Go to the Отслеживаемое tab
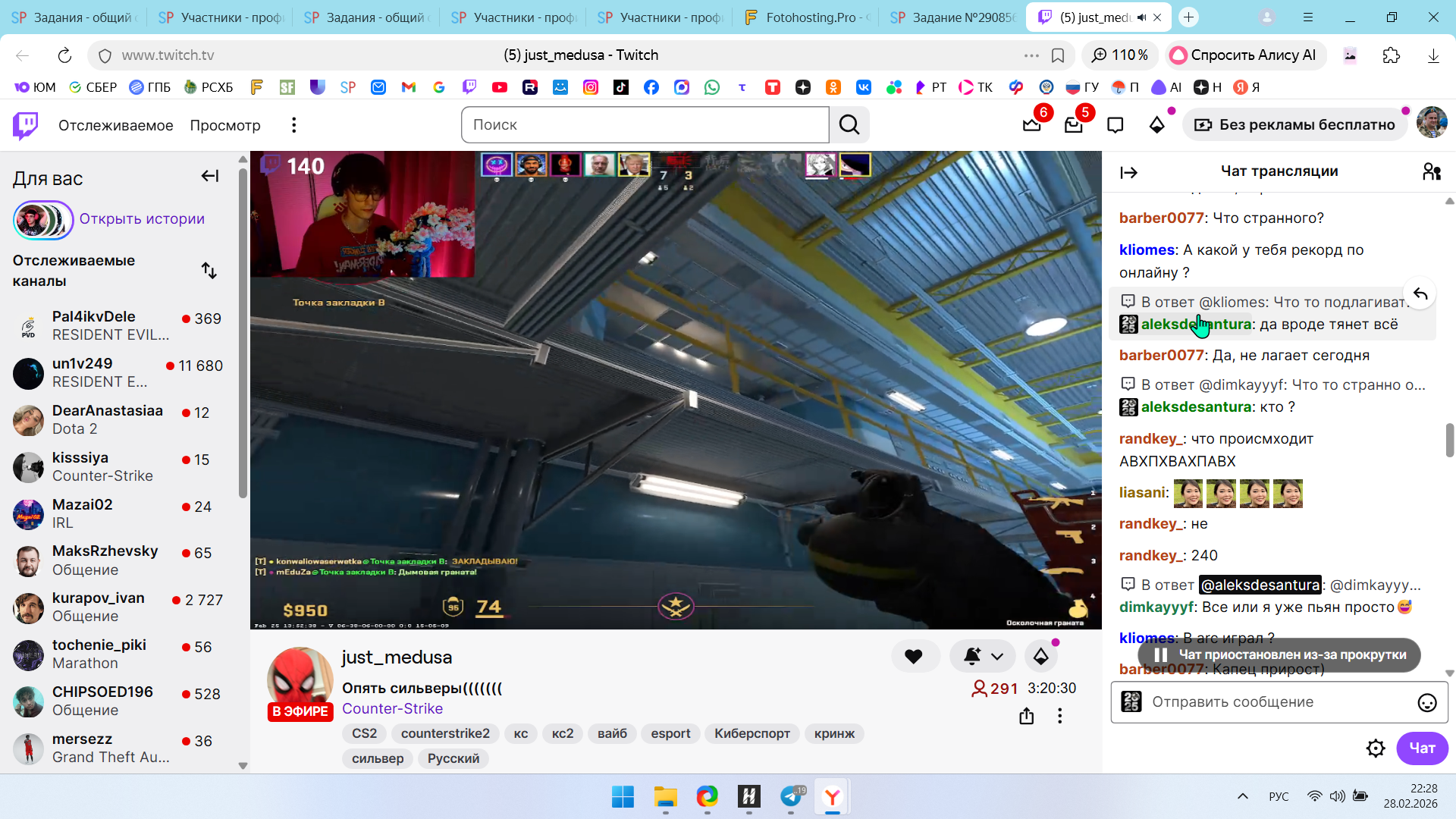1456x819 pixels. pos(115,125)
